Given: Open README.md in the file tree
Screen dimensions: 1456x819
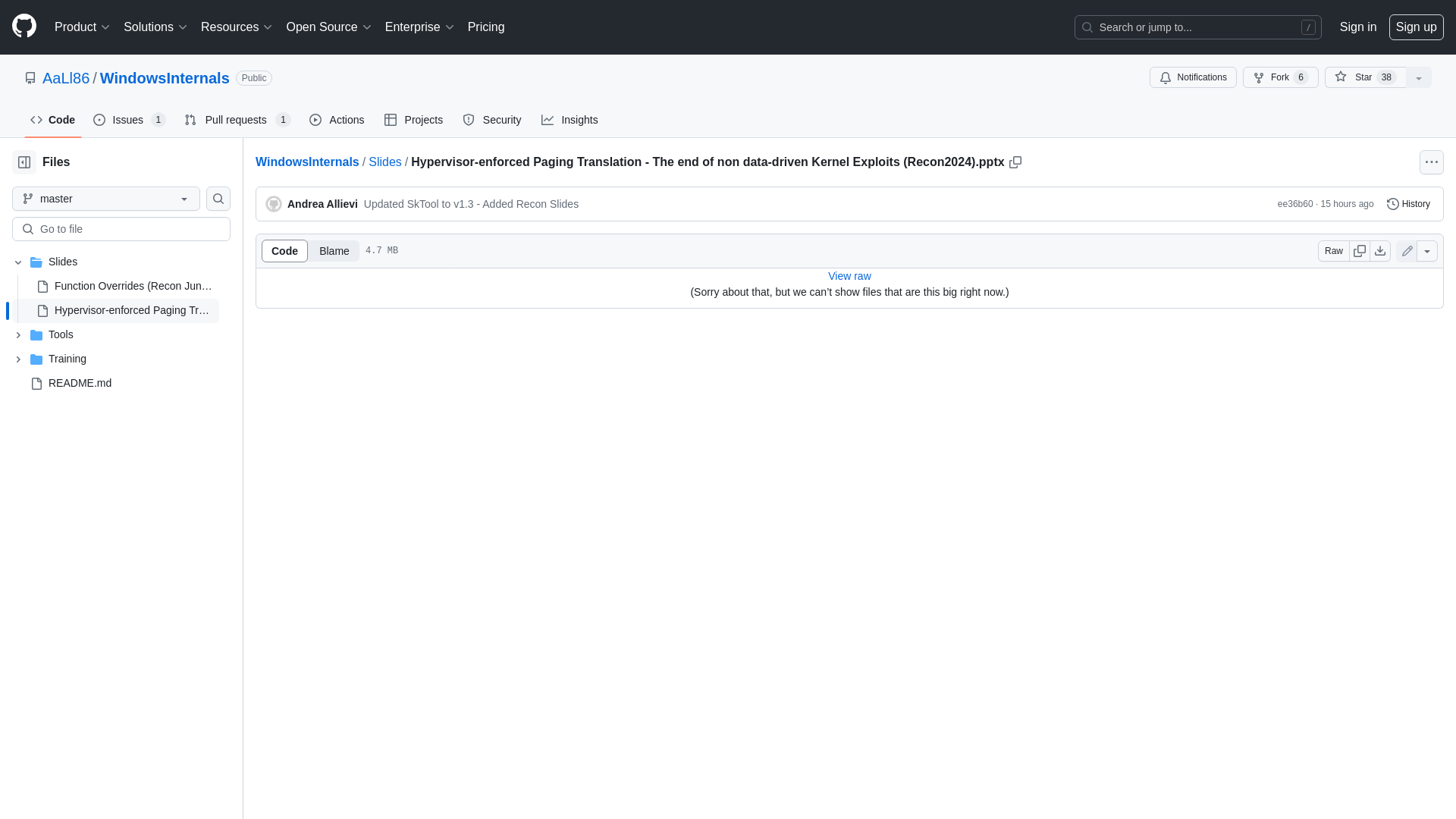Looking at the screenshot, I should tap(80, 384).
